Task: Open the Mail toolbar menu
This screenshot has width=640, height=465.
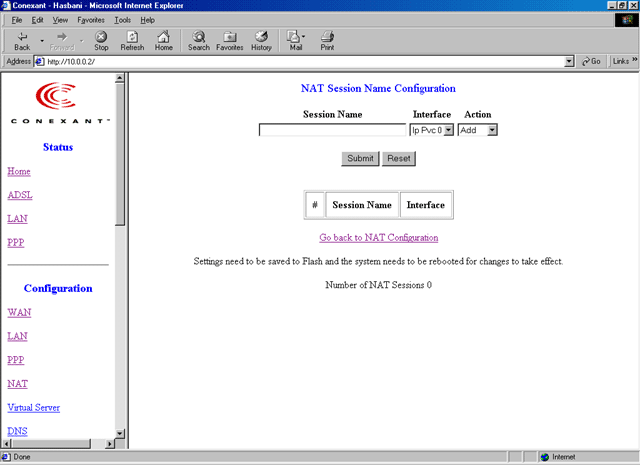Action: [296, 41]
